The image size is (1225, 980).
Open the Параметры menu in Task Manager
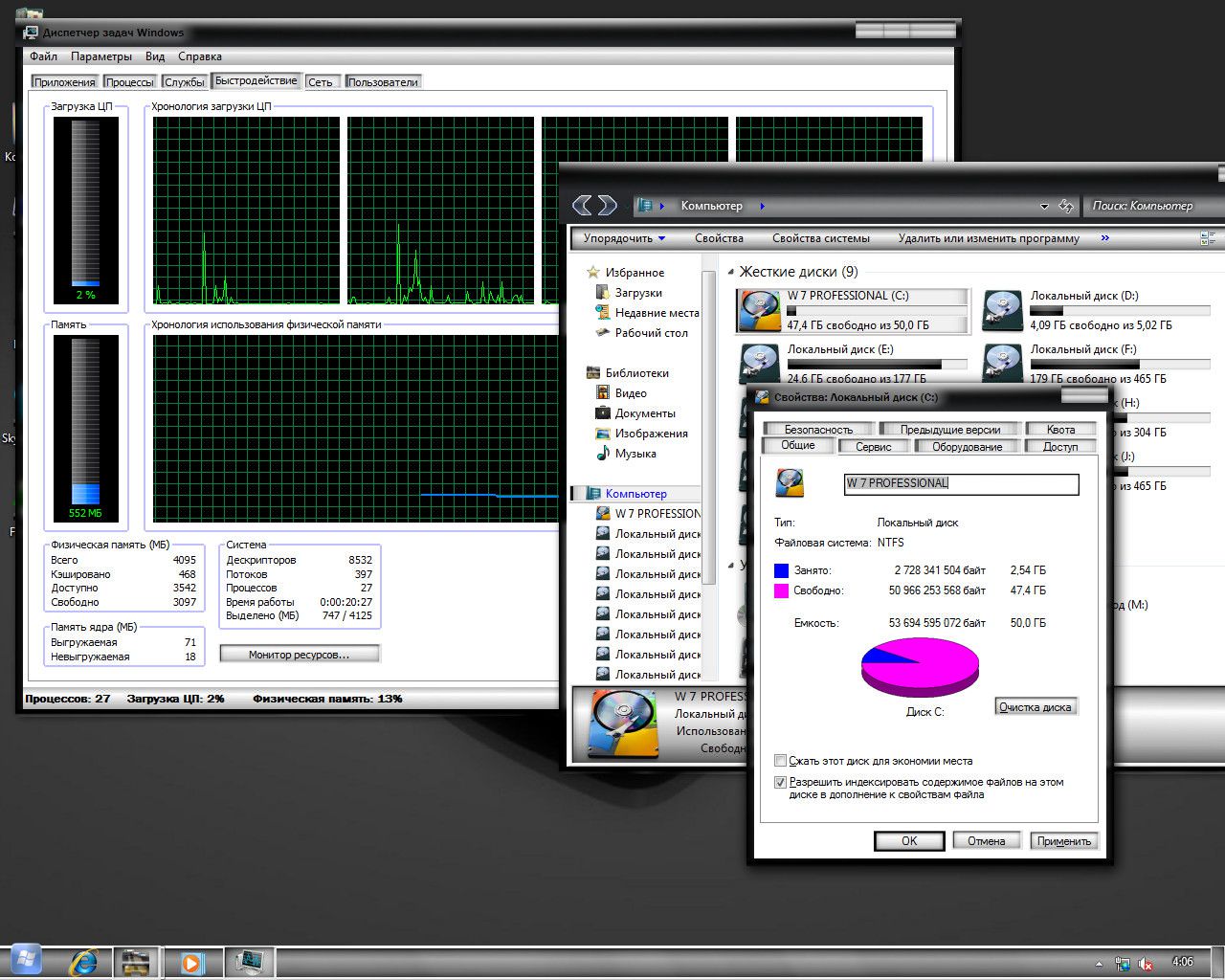[101, 56]
